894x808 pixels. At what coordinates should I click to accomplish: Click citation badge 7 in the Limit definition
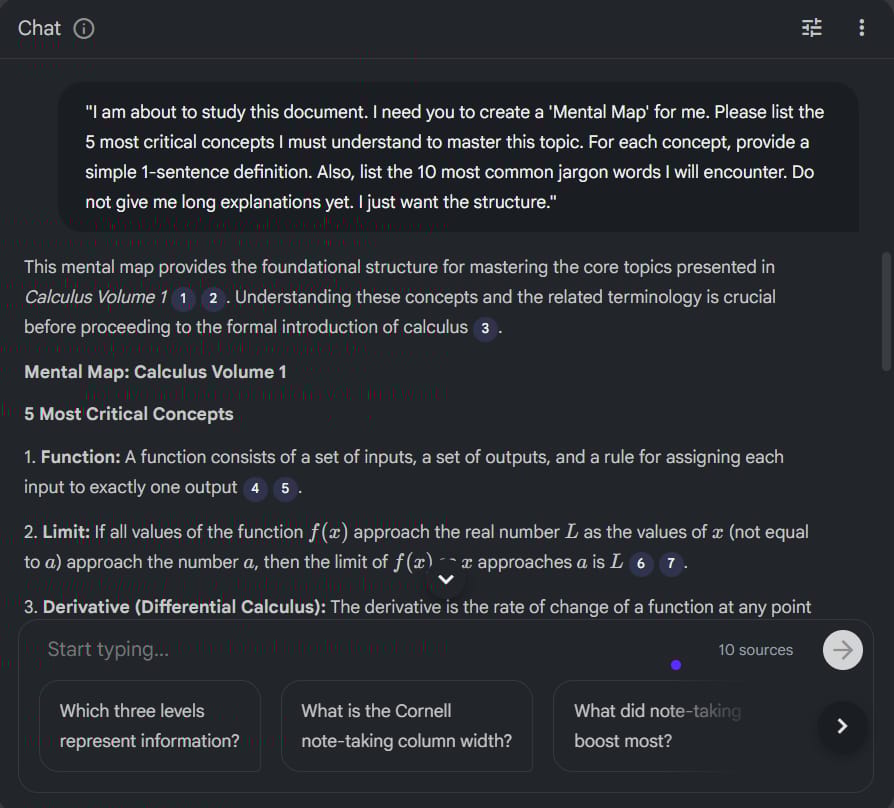click(x=671, y=564)
